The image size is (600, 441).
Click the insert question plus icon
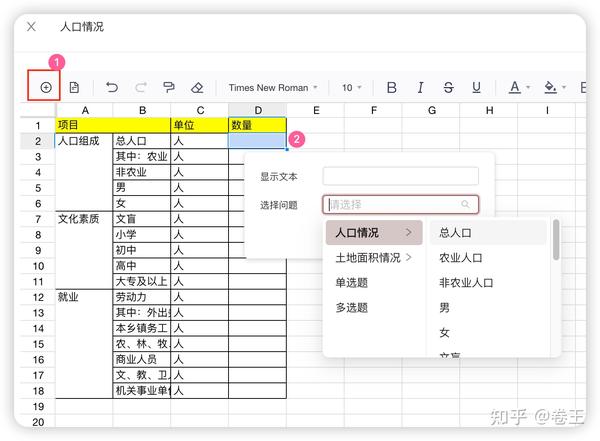tap(46, 88)
